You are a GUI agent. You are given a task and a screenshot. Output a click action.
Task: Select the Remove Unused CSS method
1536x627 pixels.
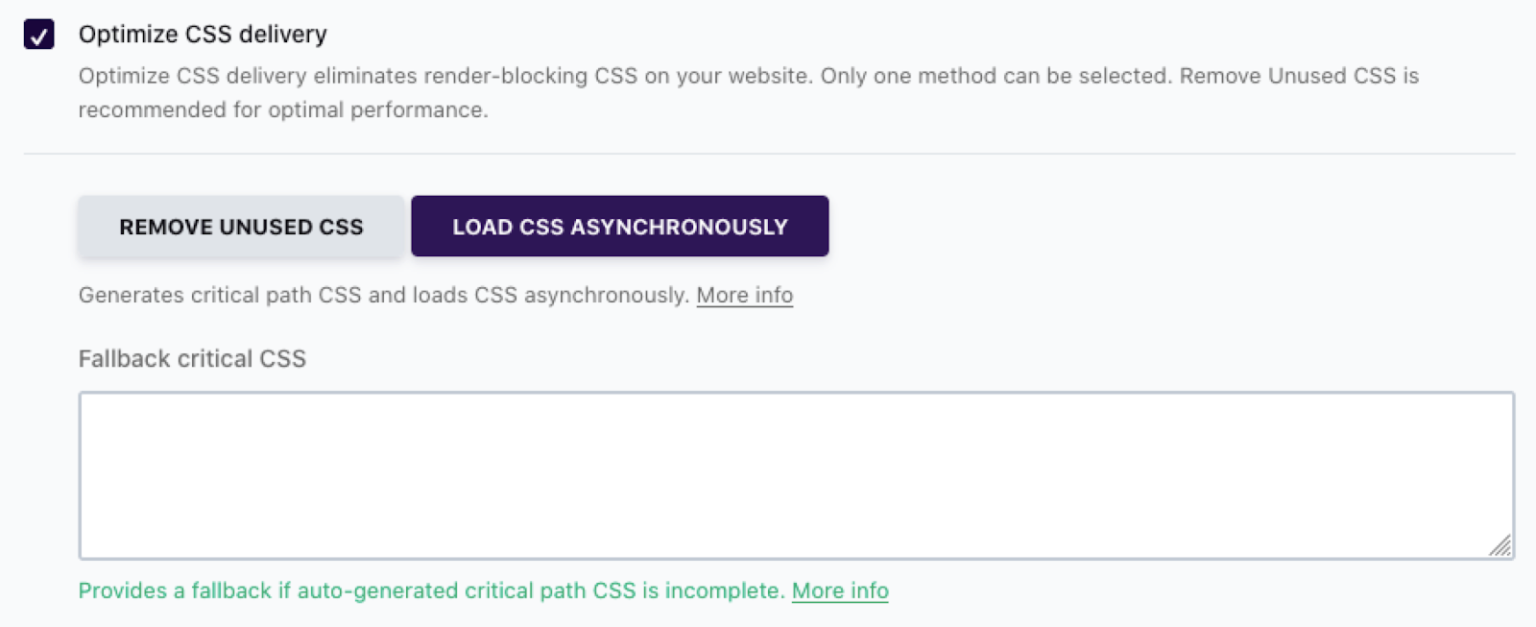pyautogui.click(x=241, y=227)
